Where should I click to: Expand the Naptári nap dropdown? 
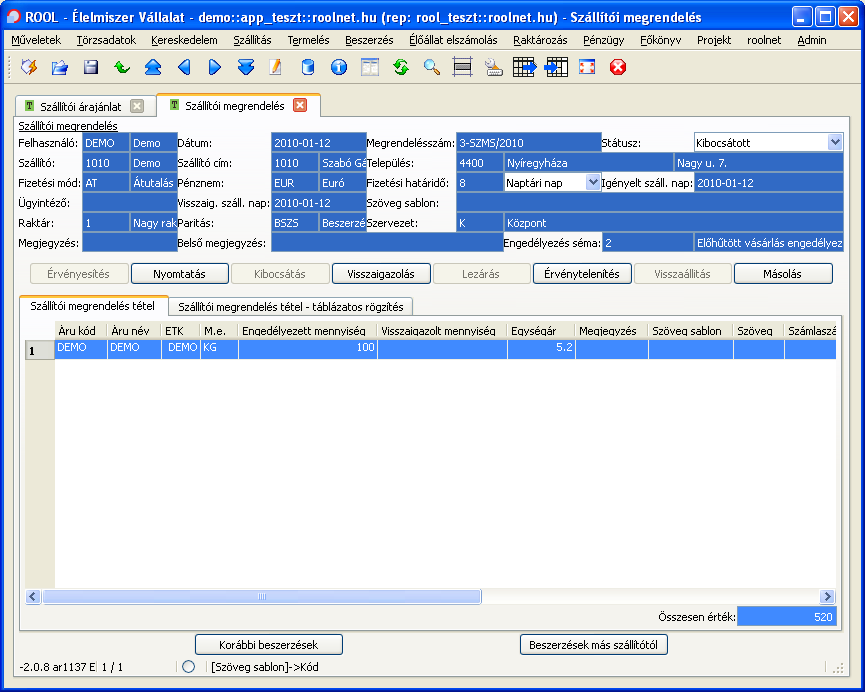pos(593,182)
